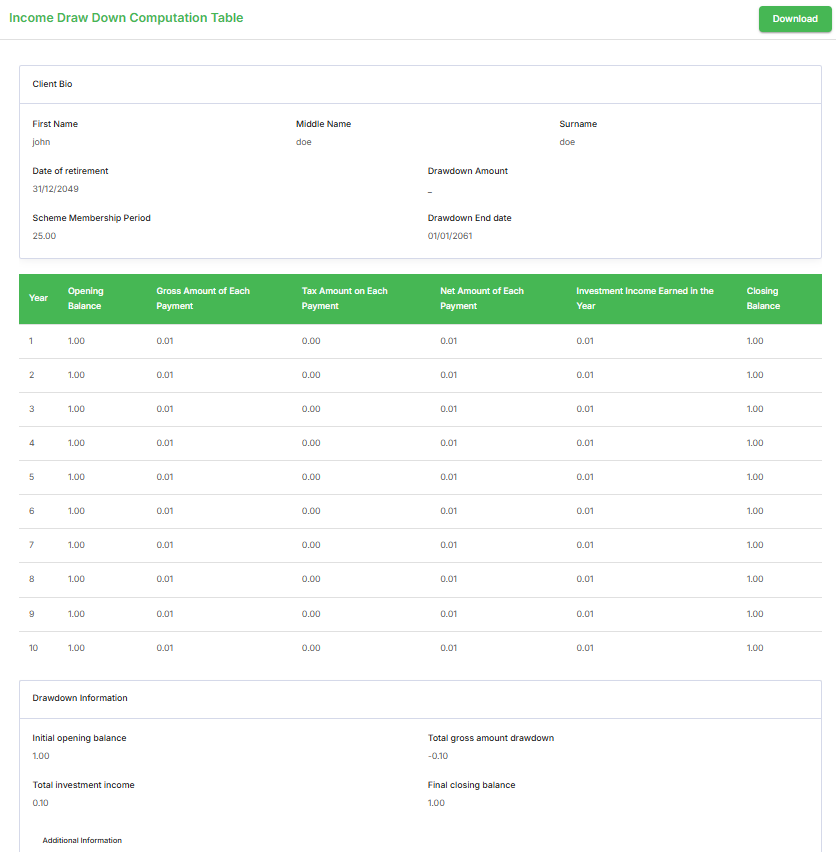Click the year 1 row number
836x852 pixels.
click(x=31, y=341)
